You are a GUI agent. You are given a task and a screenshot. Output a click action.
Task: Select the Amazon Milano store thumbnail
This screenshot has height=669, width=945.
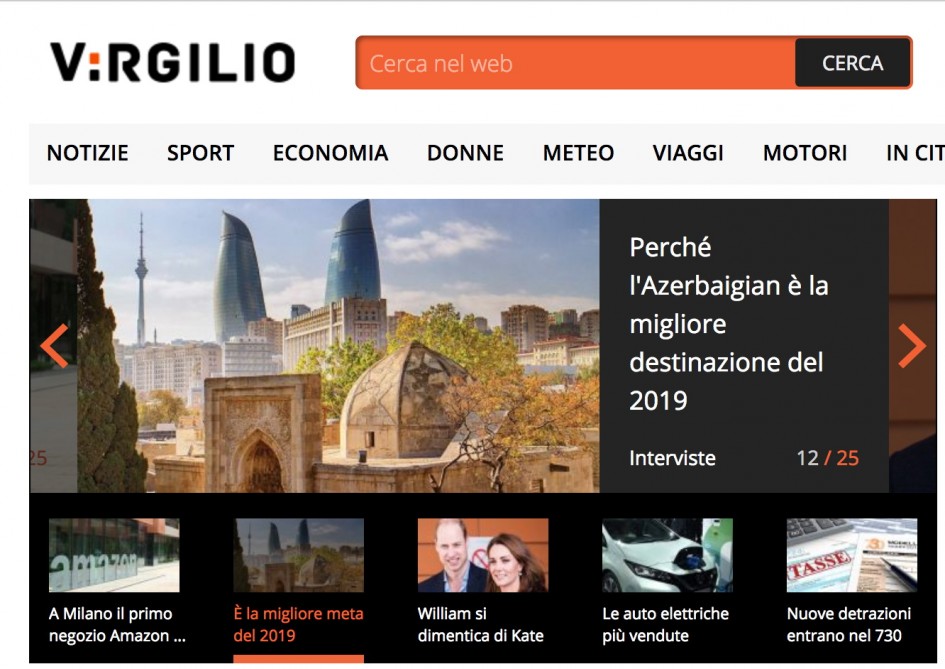(x=114, y=555)
